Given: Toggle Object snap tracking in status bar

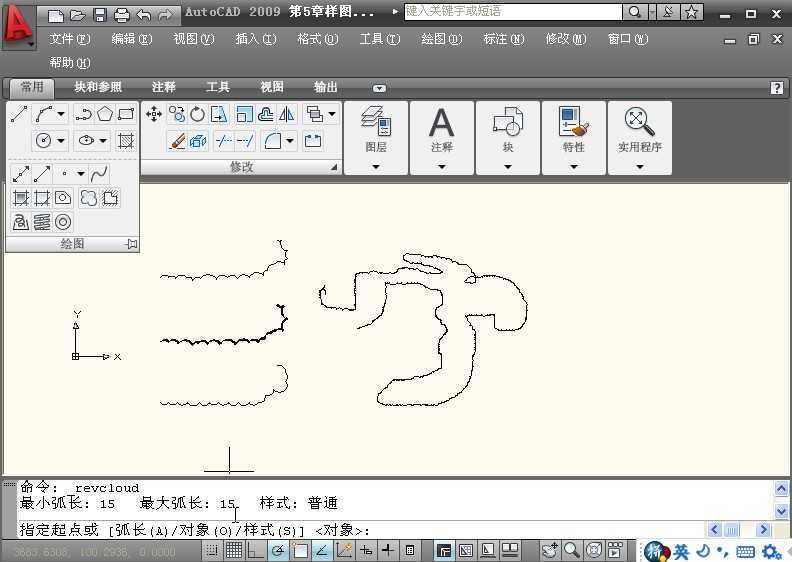Looking at the screenshot, I should click(322, 550).
